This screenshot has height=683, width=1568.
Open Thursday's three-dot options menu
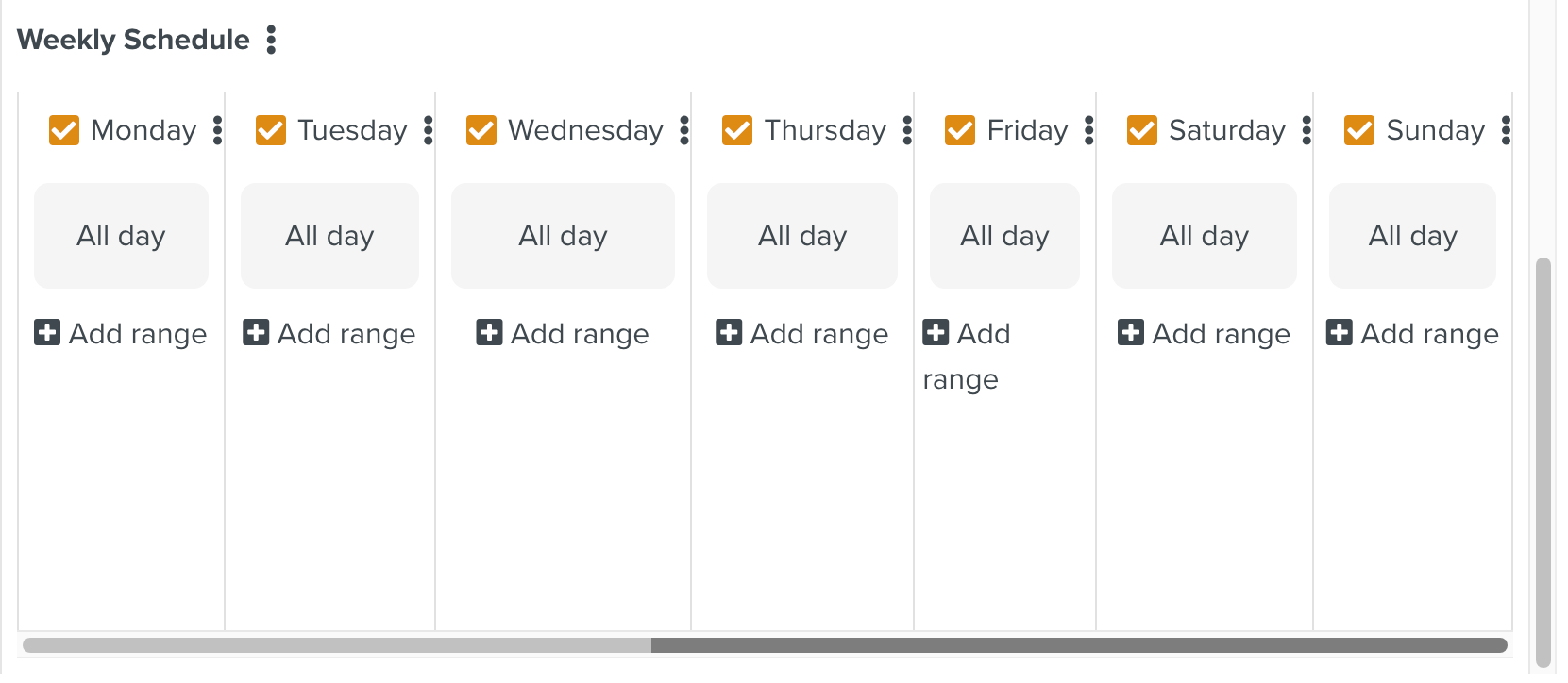[x=907, y=130]
